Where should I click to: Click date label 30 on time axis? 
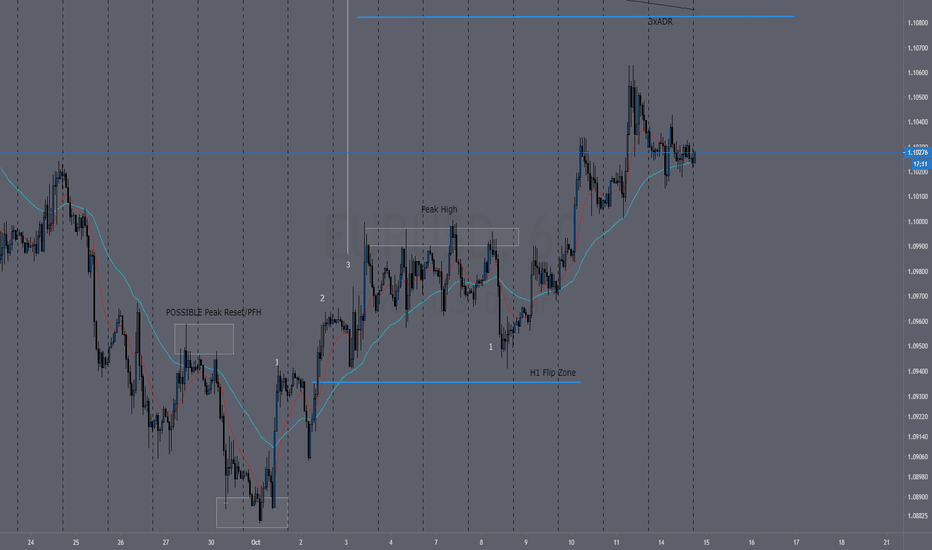211,542
